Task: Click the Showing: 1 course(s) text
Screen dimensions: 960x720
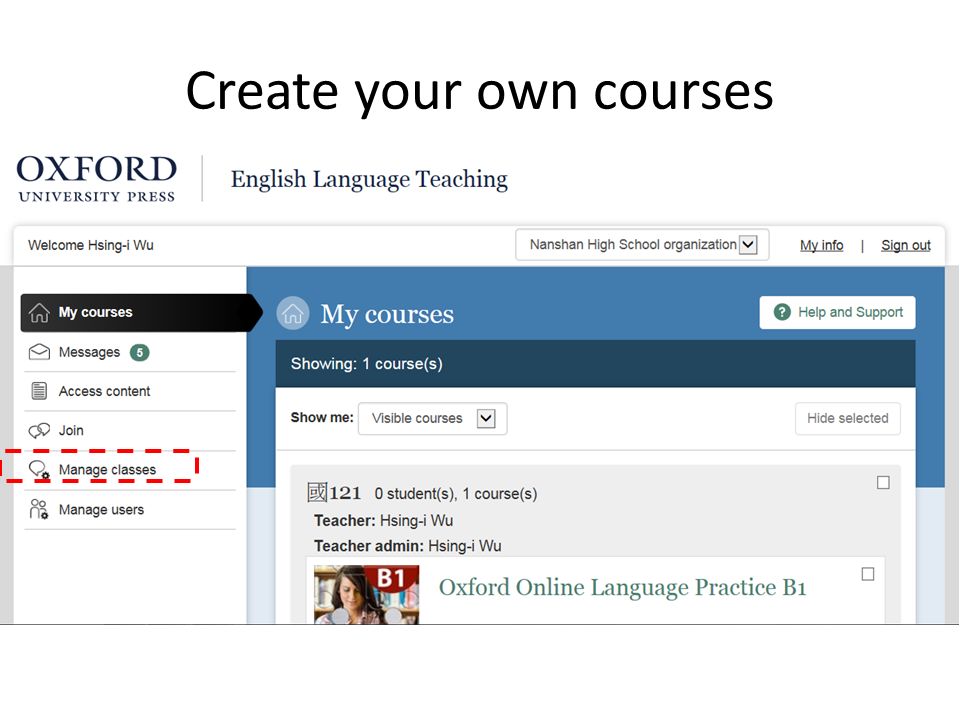Action: pos(366,364)
